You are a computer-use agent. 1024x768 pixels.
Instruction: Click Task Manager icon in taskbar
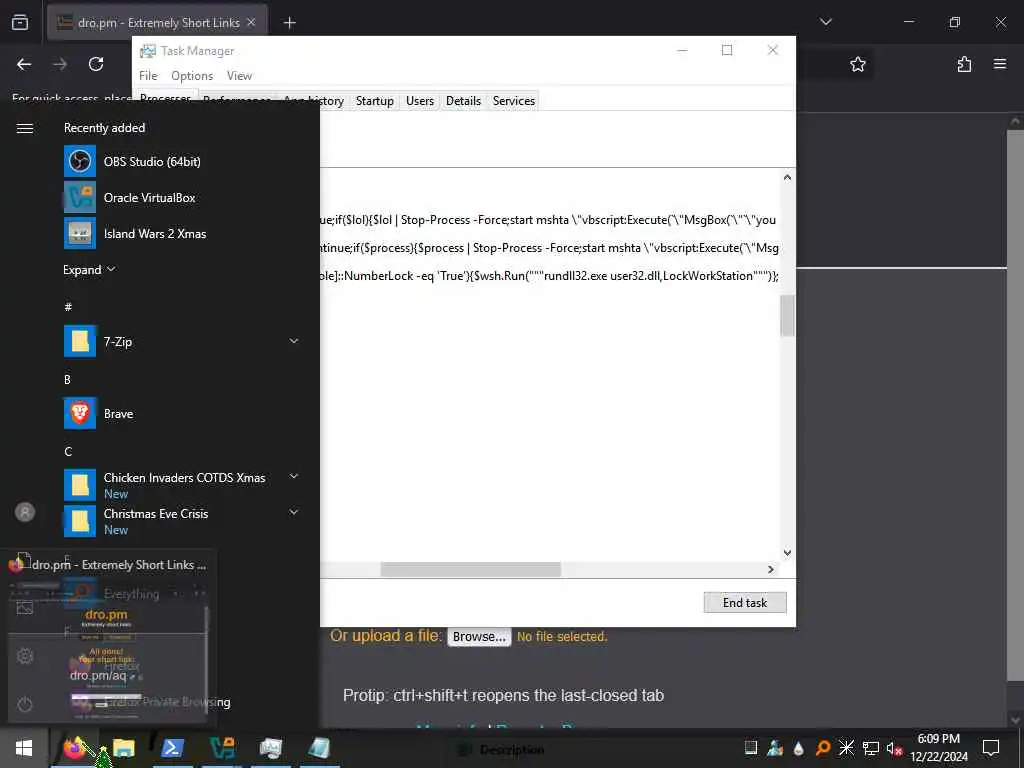point(270,748)
